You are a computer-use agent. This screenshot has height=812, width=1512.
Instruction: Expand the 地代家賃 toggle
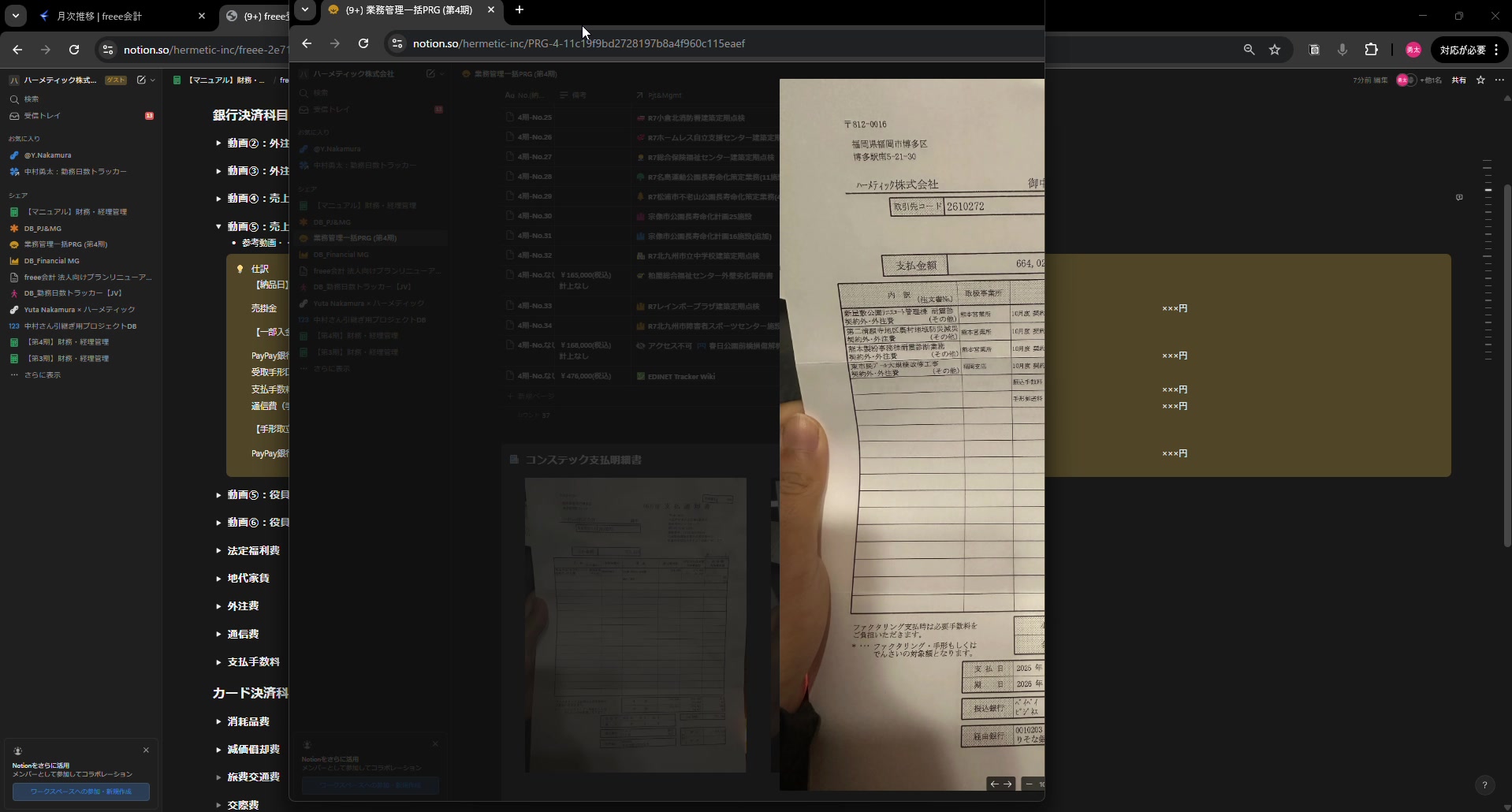pyautogui.click(x=218, y=578)
